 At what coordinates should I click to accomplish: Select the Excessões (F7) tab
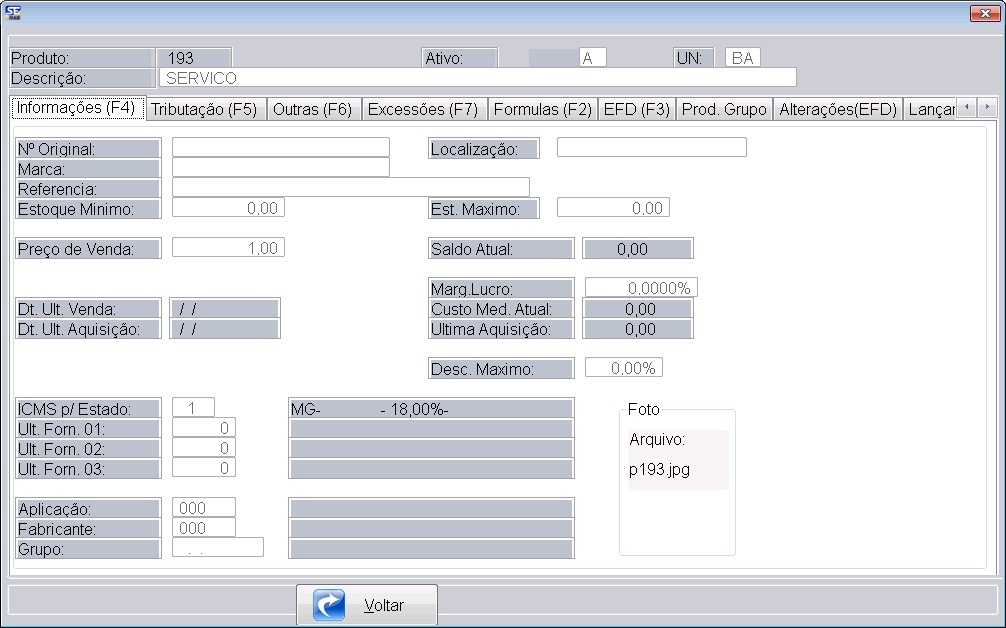422,109
